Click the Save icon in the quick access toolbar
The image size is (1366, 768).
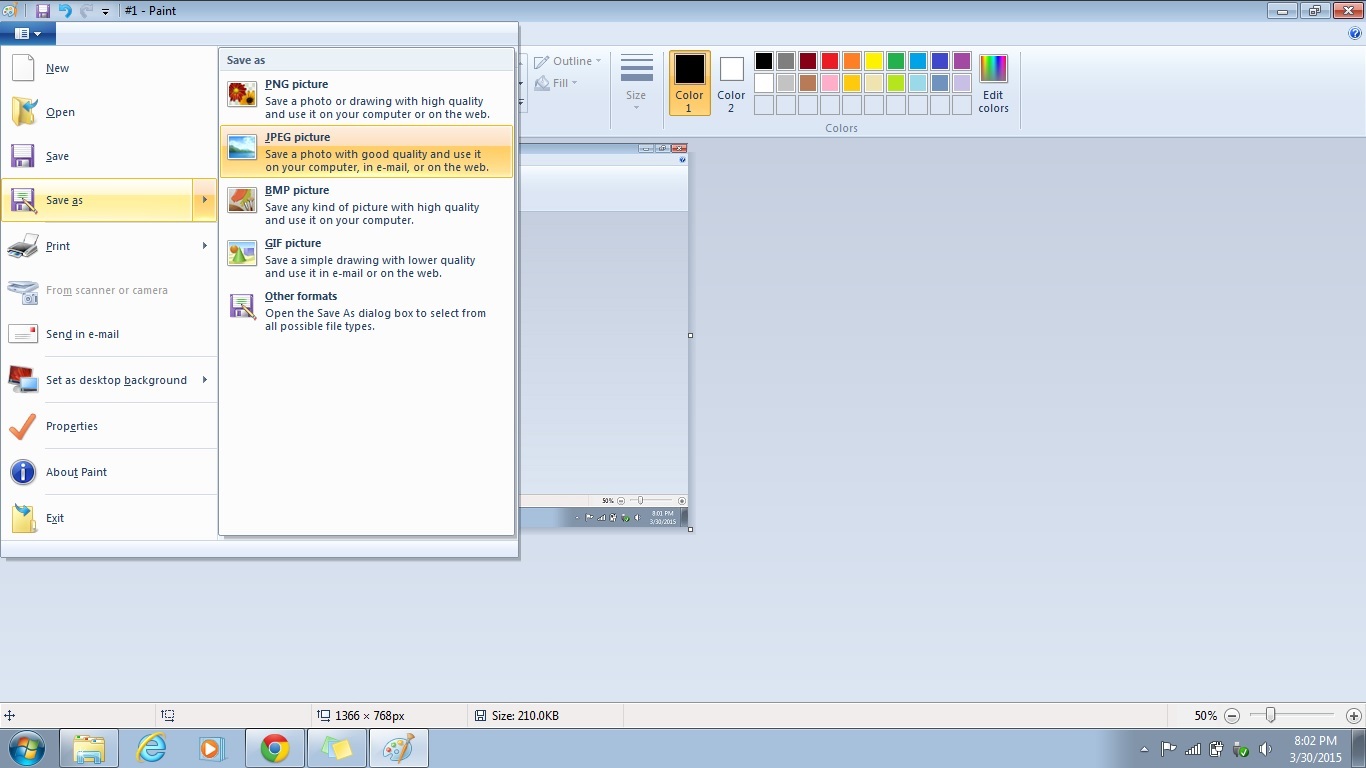(x=42, y=11)
